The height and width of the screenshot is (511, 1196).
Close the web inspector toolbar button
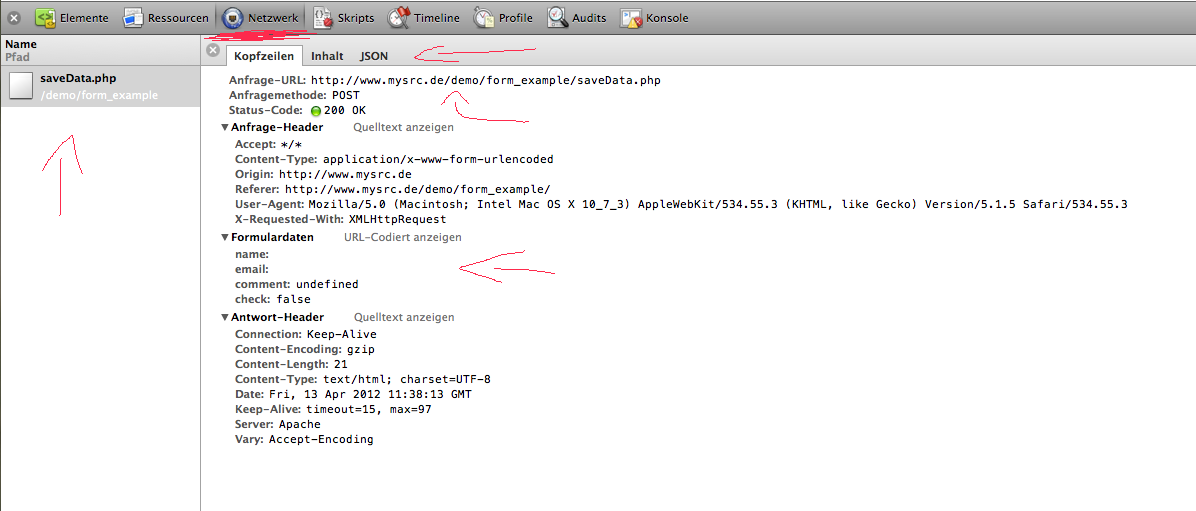(x=15, y=18)
